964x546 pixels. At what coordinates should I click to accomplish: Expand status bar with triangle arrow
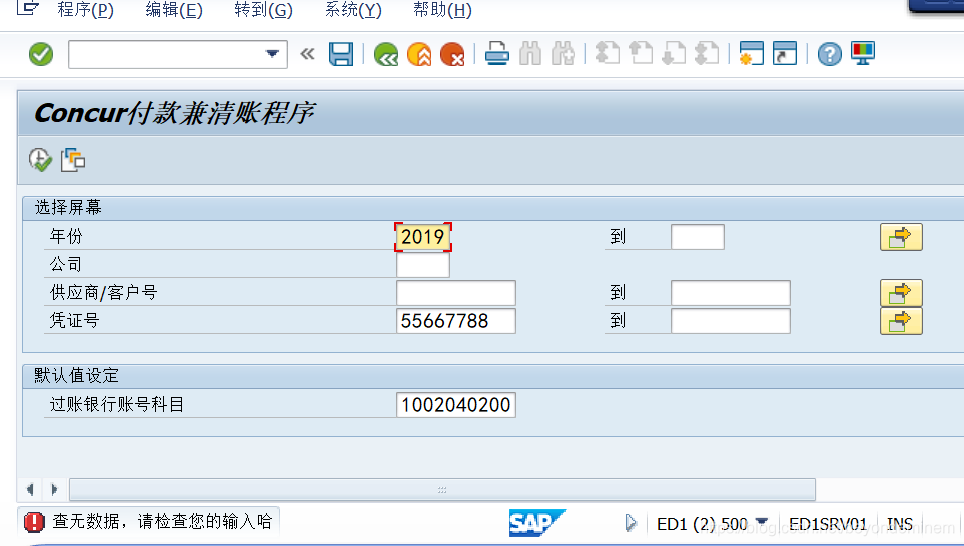(x=631, y=523)
